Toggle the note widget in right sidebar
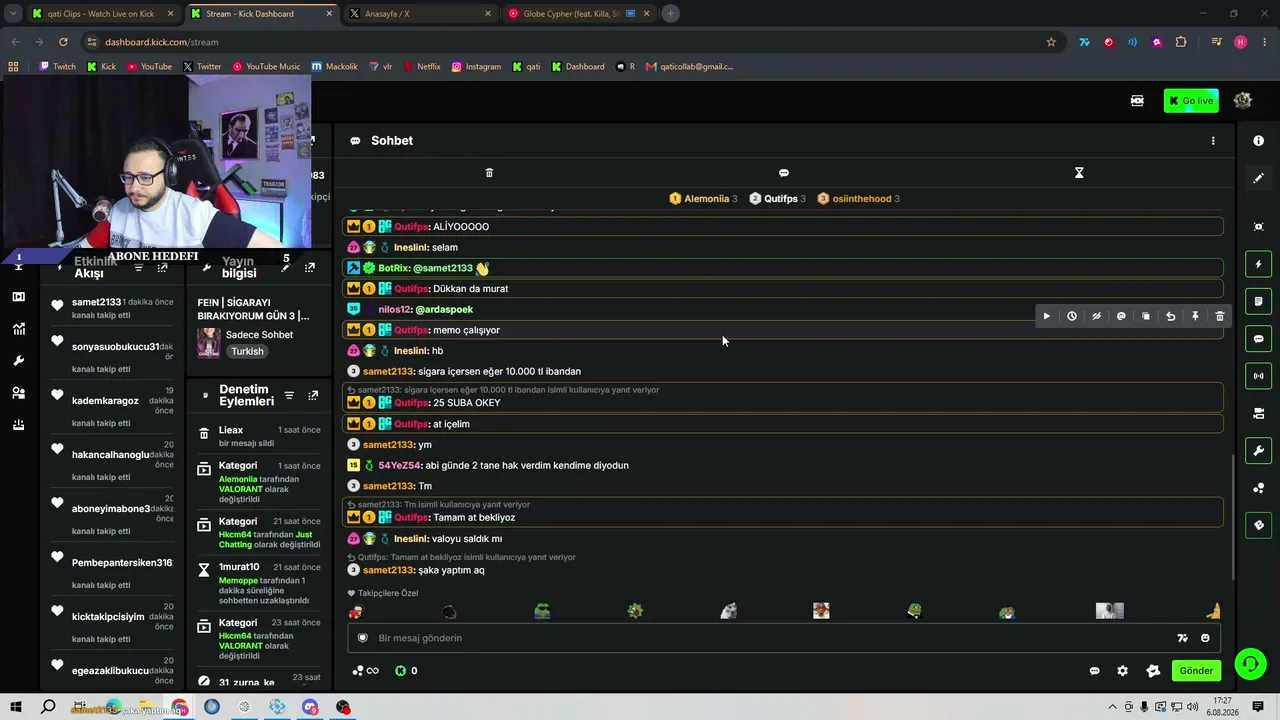 click(x=1258, y=301)
